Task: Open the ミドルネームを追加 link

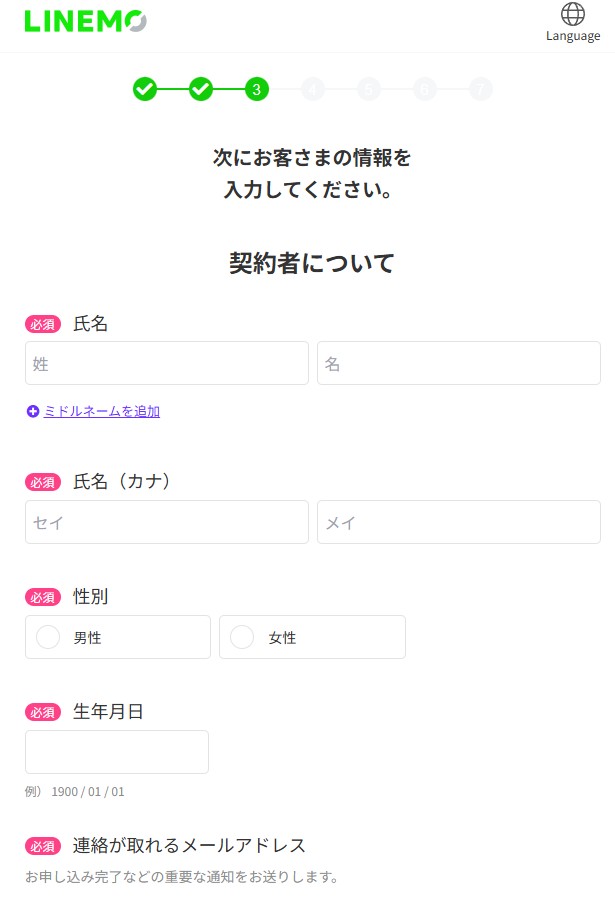Action: tap(98, 411)
